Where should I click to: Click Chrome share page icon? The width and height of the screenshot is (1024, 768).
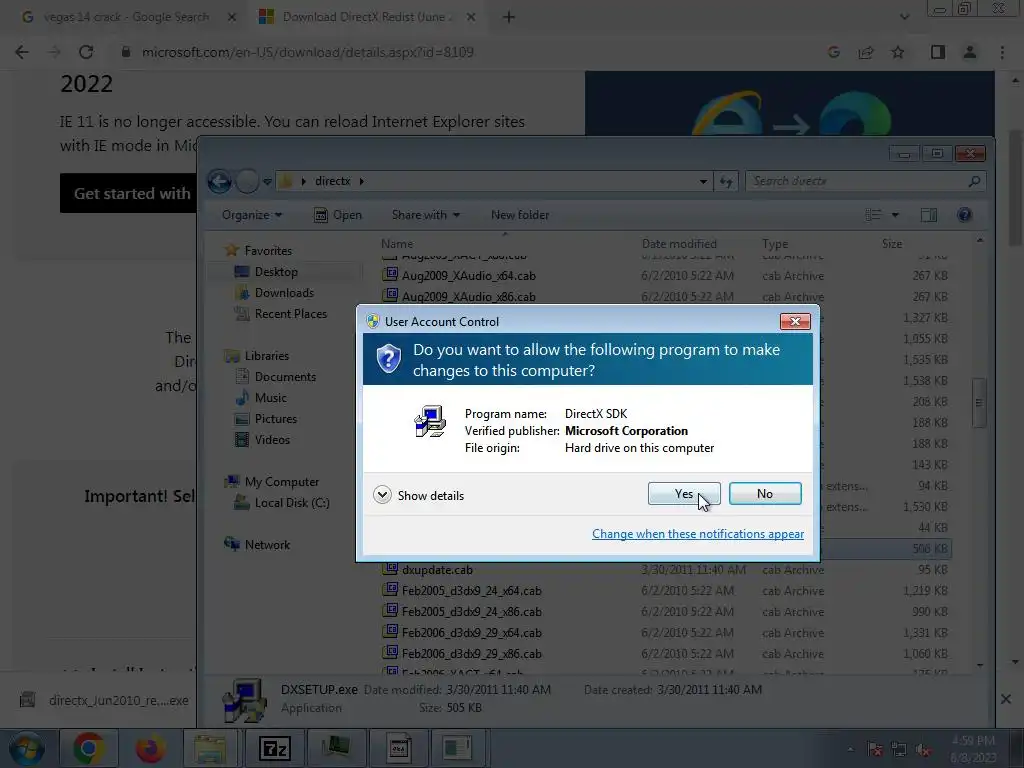click(866, 52)
